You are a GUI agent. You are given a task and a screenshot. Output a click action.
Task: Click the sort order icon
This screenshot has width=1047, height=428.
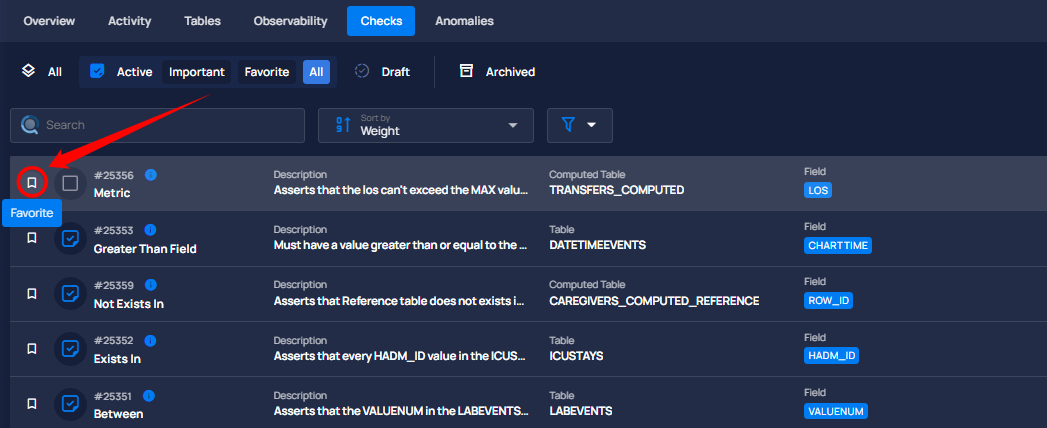click(343, 125)
